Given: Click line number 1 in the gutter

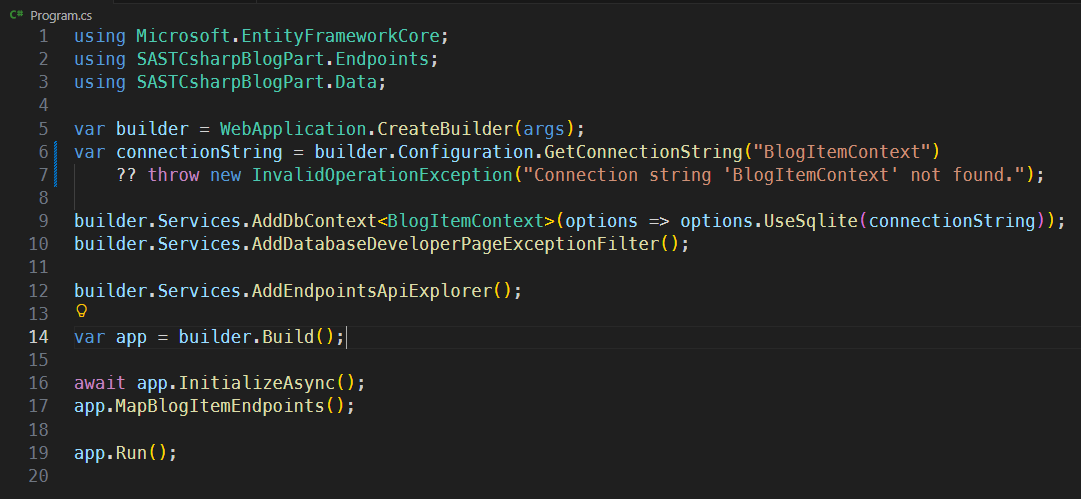Looking at the screenshot, I should [43, 35].
